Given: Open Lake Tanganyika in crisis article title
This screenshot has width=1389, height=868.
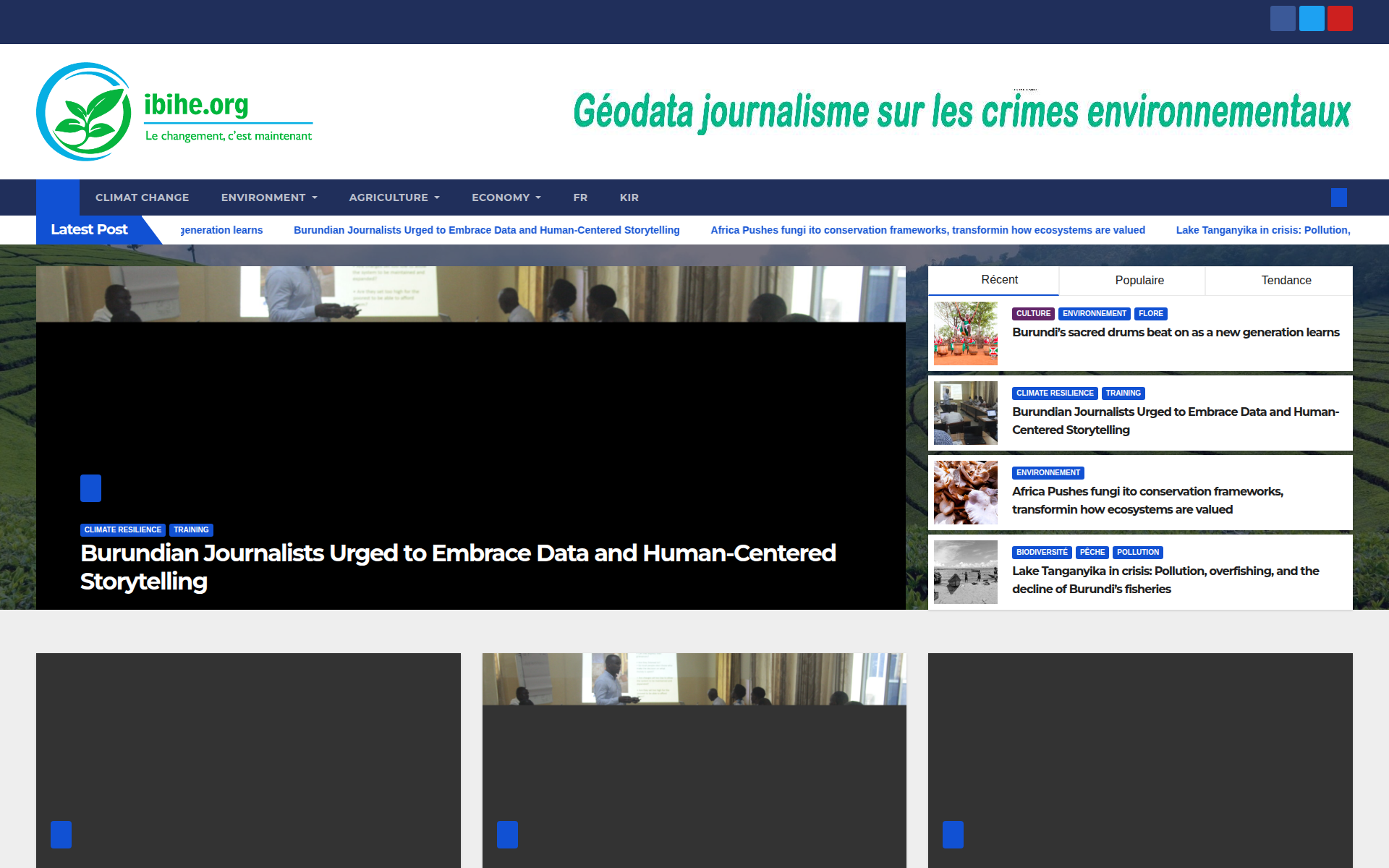Looking at the screenshot, I should (x=1165, y=580).
